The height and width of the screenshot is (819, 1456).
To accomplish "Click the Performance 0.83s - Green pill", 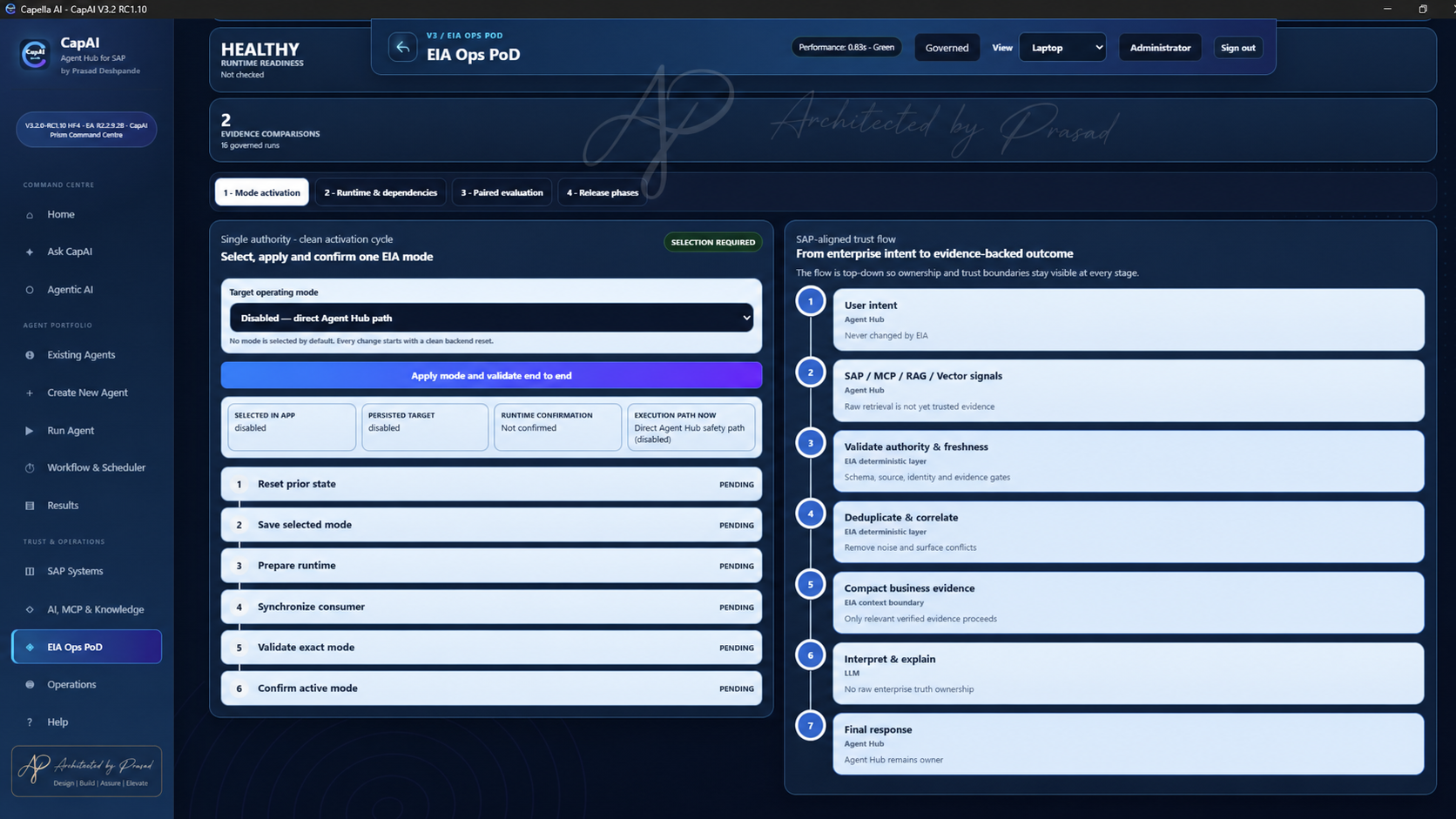I will click(846, 47).
